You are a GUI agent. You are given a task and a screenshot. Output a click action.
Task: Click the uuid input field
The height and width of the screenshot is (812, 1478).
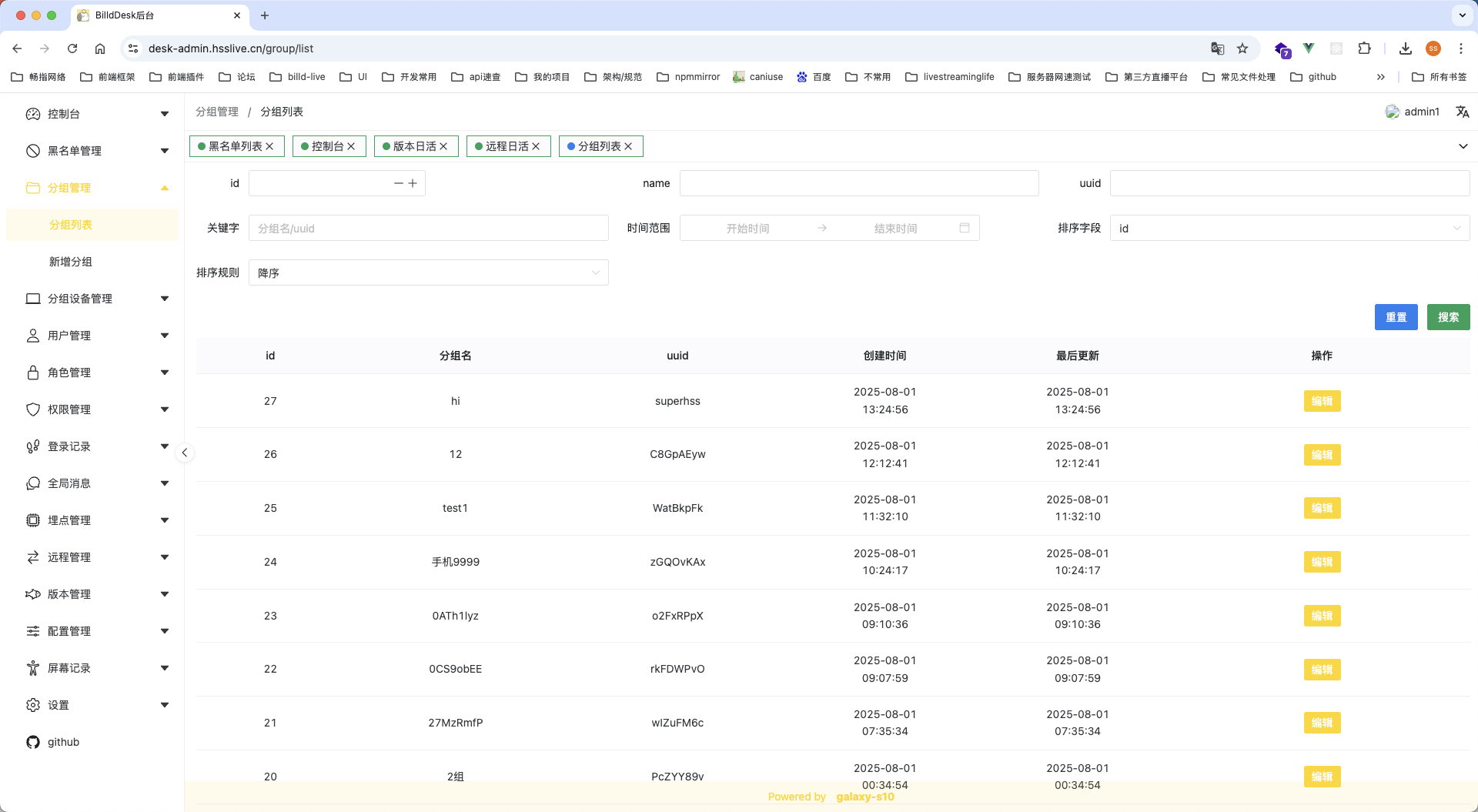click(x=1289, y=183)
